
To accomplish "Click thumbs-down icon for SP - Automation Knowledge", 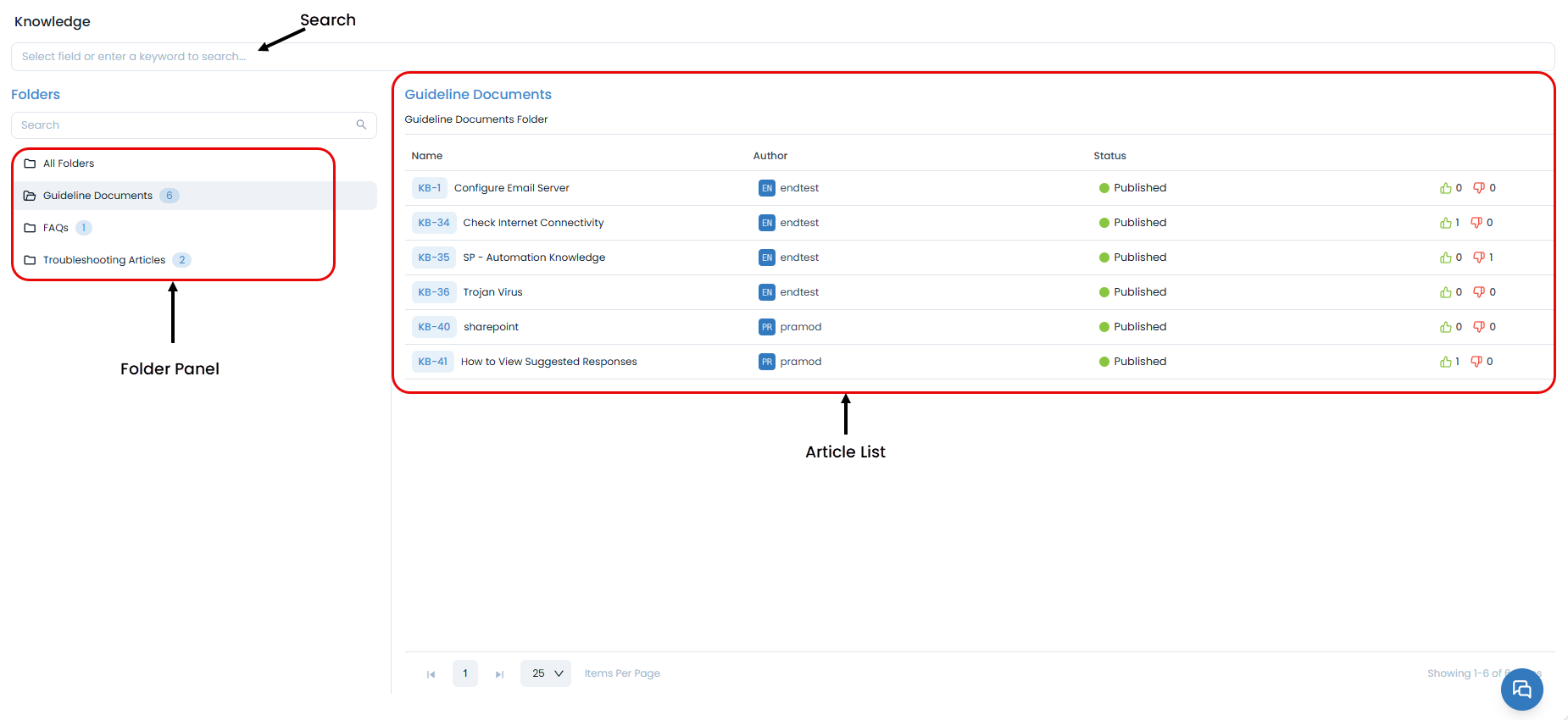I will [1479, 258].
